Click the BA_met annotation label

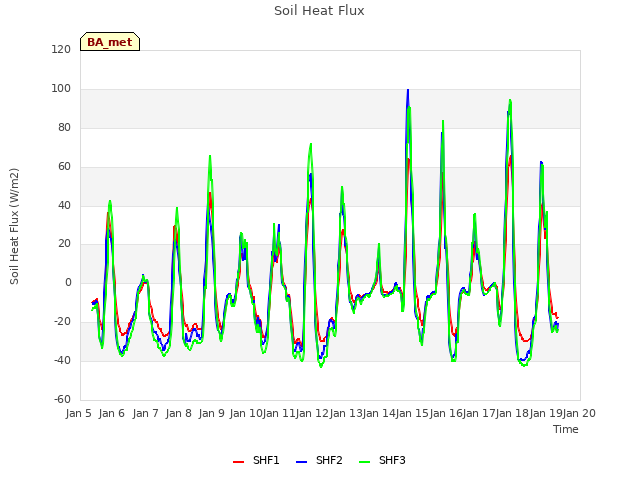(x=110, y=42)
